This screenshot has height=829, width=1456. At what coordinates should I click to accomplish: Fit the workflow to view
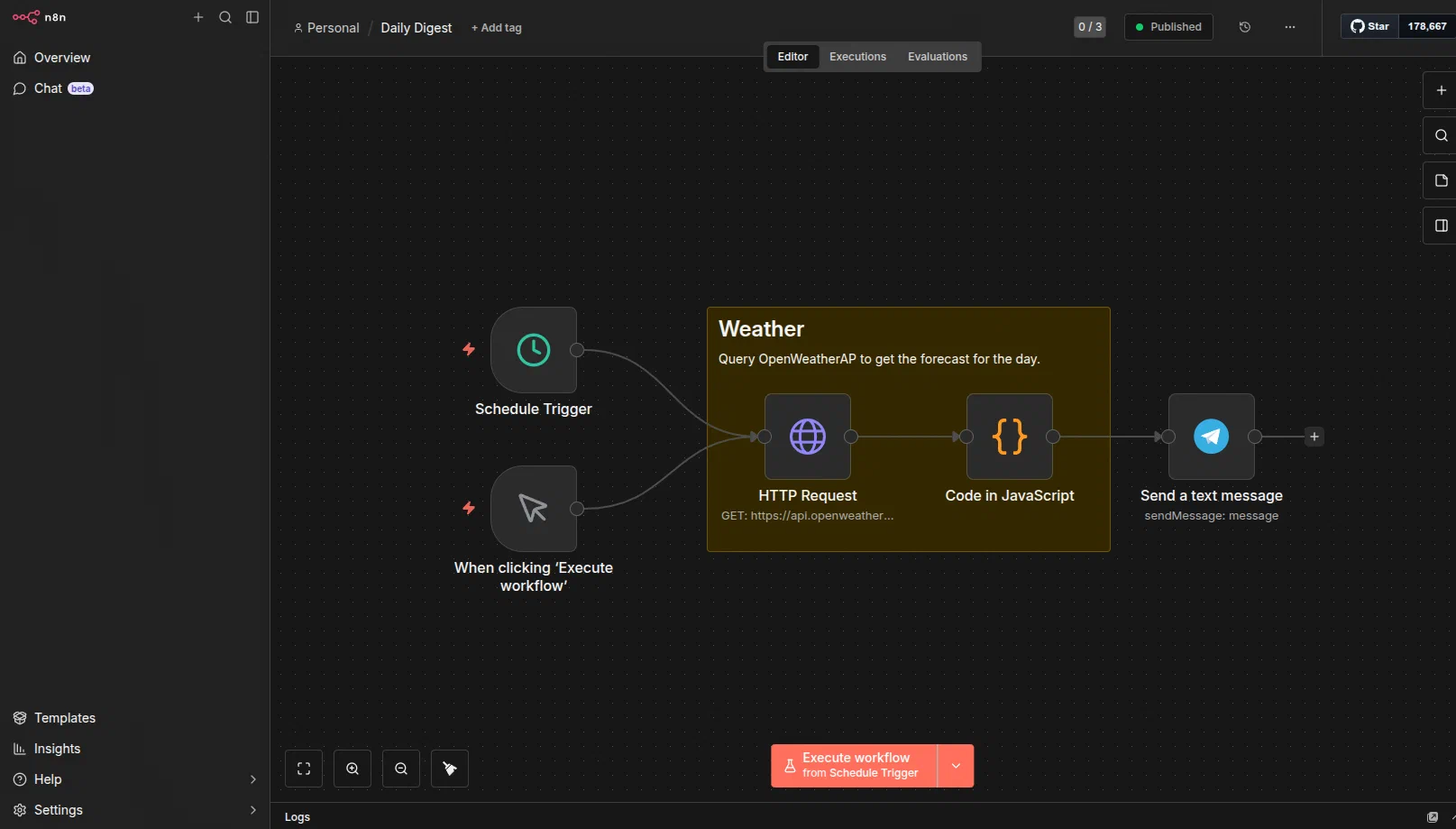(x=304, y=769)
